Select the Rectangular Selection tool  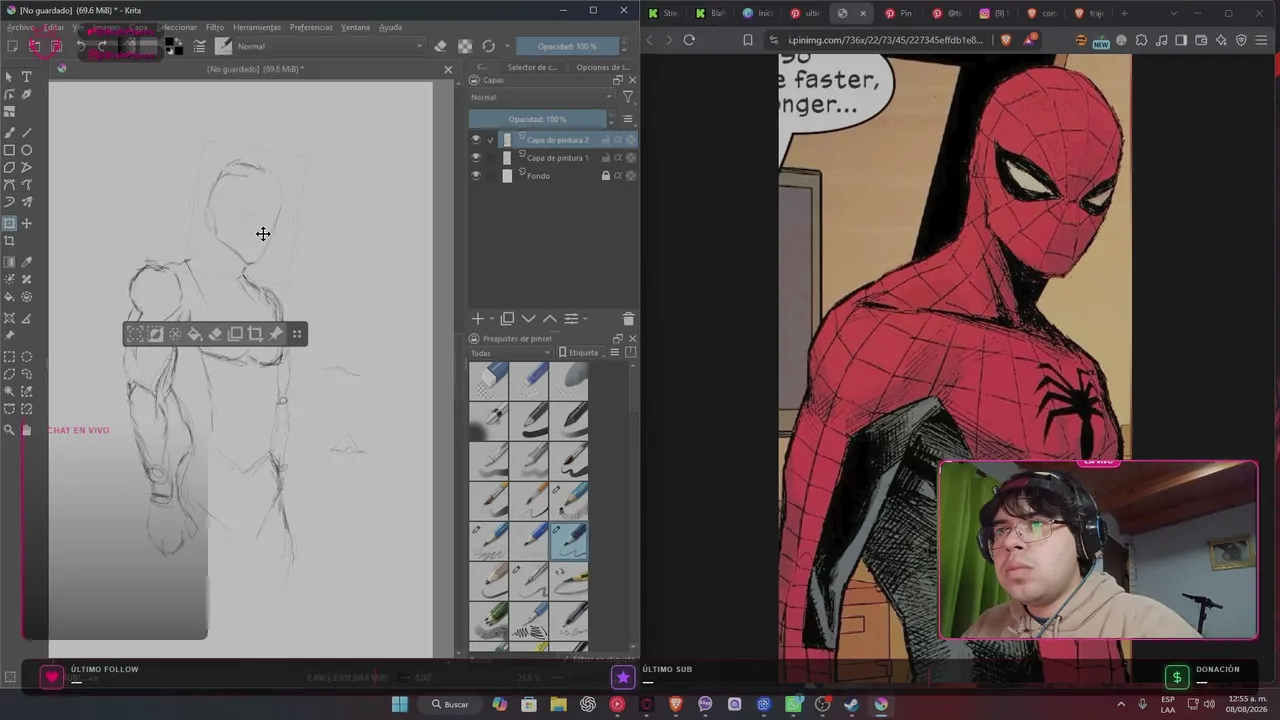coord(10,357)
